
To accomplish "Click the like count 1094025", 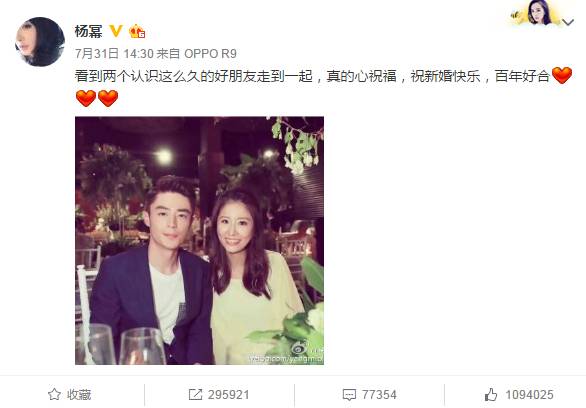I will point(529,395).
